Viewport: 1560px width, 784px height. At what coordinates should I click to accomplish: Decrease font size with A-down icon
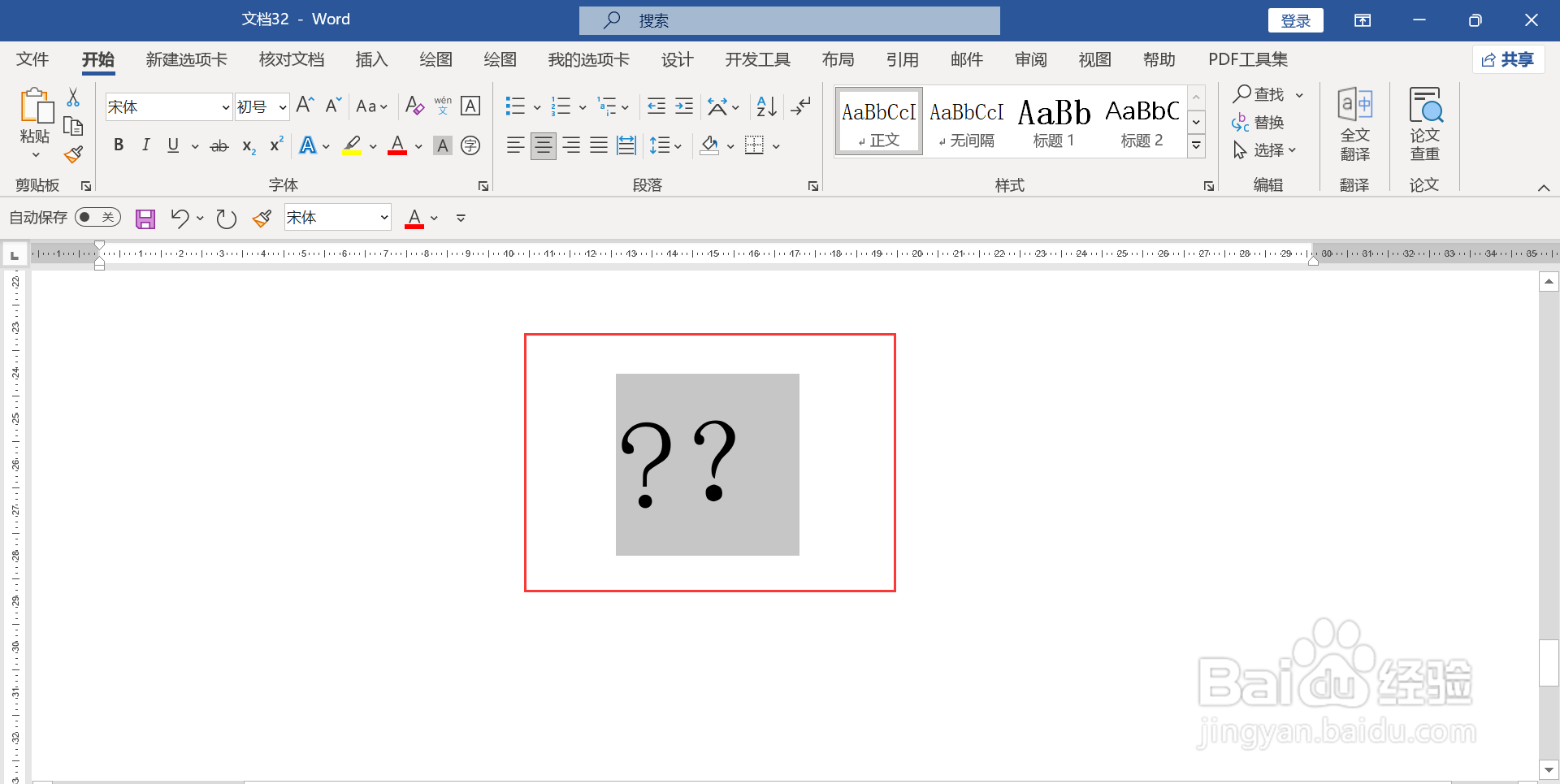pyautogui.click(x=333, y=106)
